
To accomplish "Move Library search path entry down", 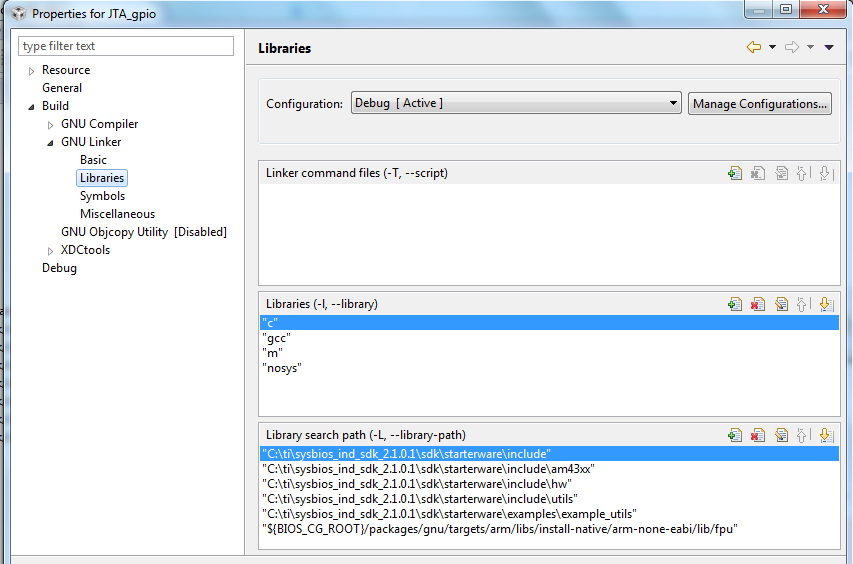I will [825, 435].
